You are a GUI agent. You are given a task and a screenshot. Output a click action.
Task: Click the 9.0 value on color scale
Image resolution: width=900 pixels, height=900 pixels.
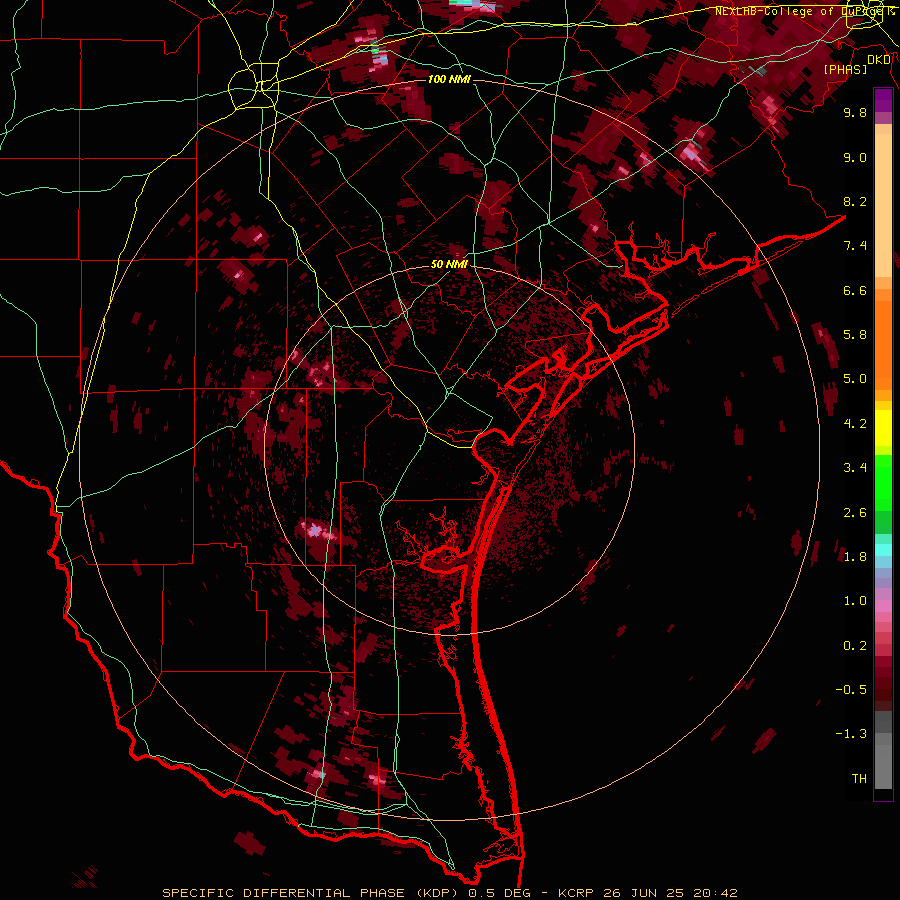click(x=855, y=157)
